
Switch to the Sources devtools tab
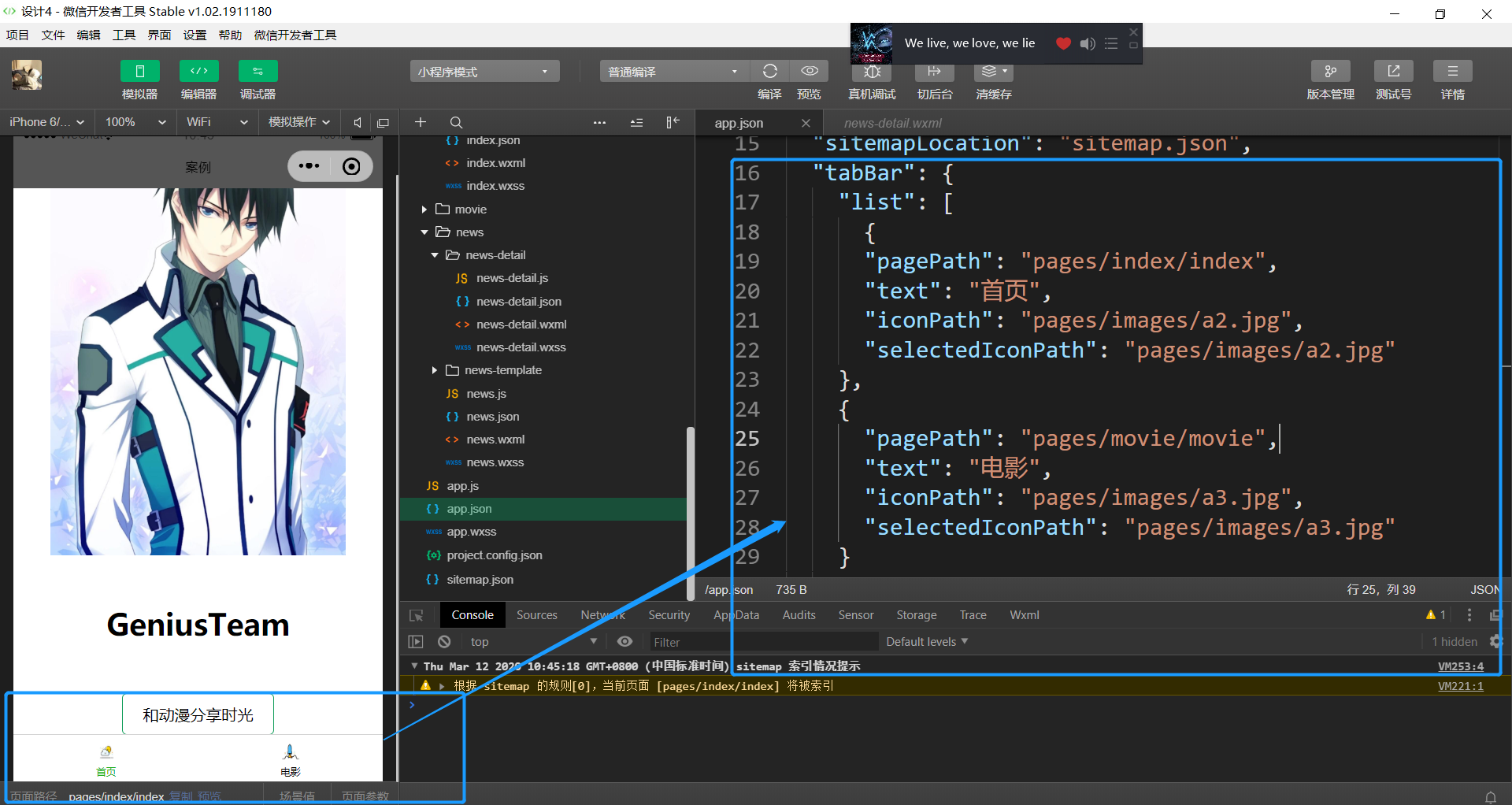pyautogui.click(x=536, y=615)
